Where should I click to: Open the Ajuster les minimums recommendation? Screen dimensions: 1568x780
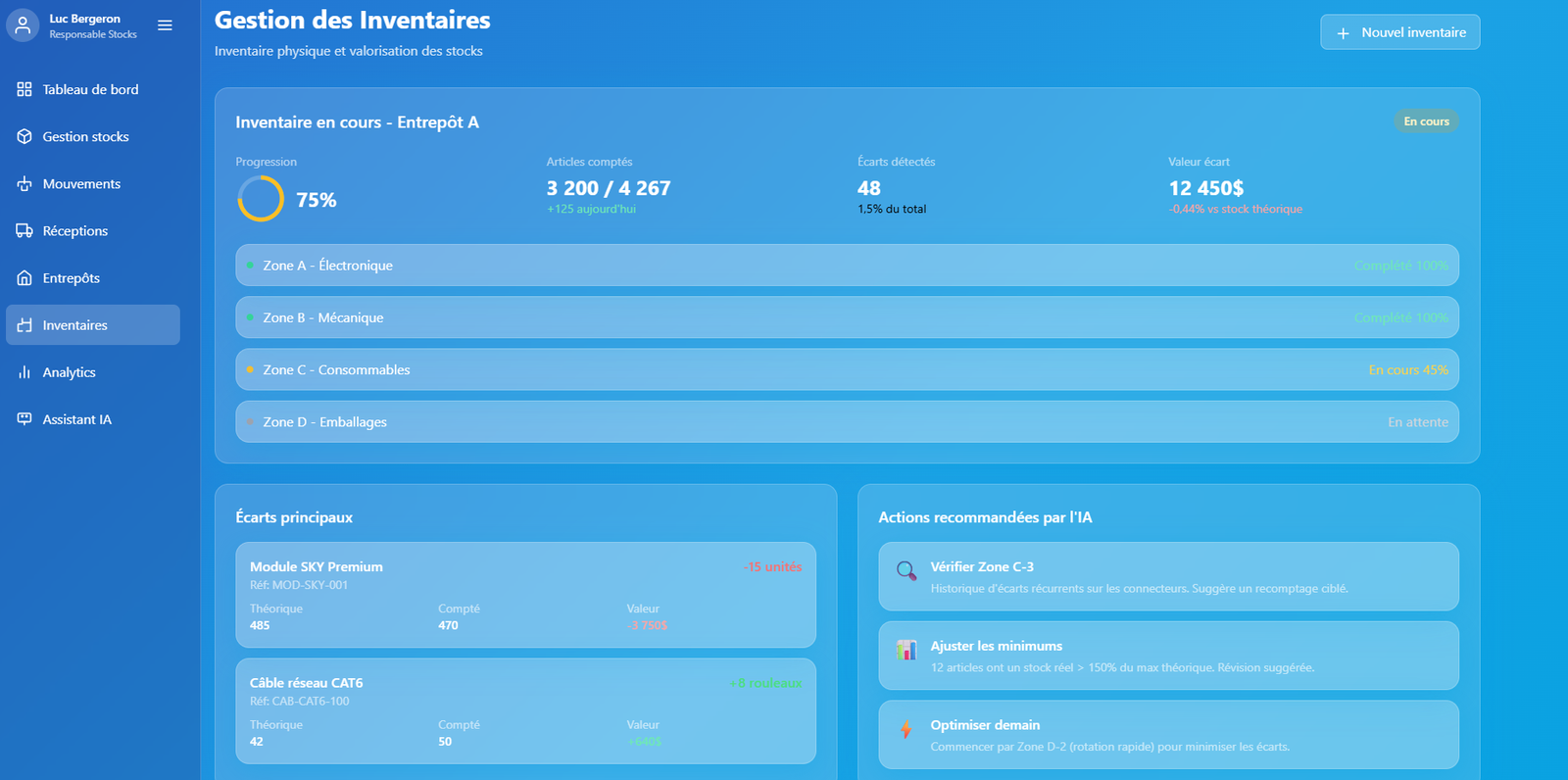click(1168, 656)
